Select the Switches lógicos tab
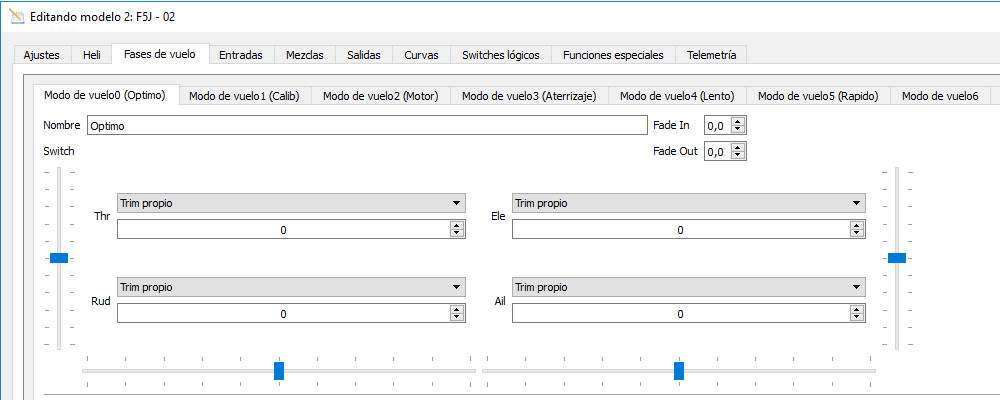This screenshot has height=400, width=1000. coord(500,55)
